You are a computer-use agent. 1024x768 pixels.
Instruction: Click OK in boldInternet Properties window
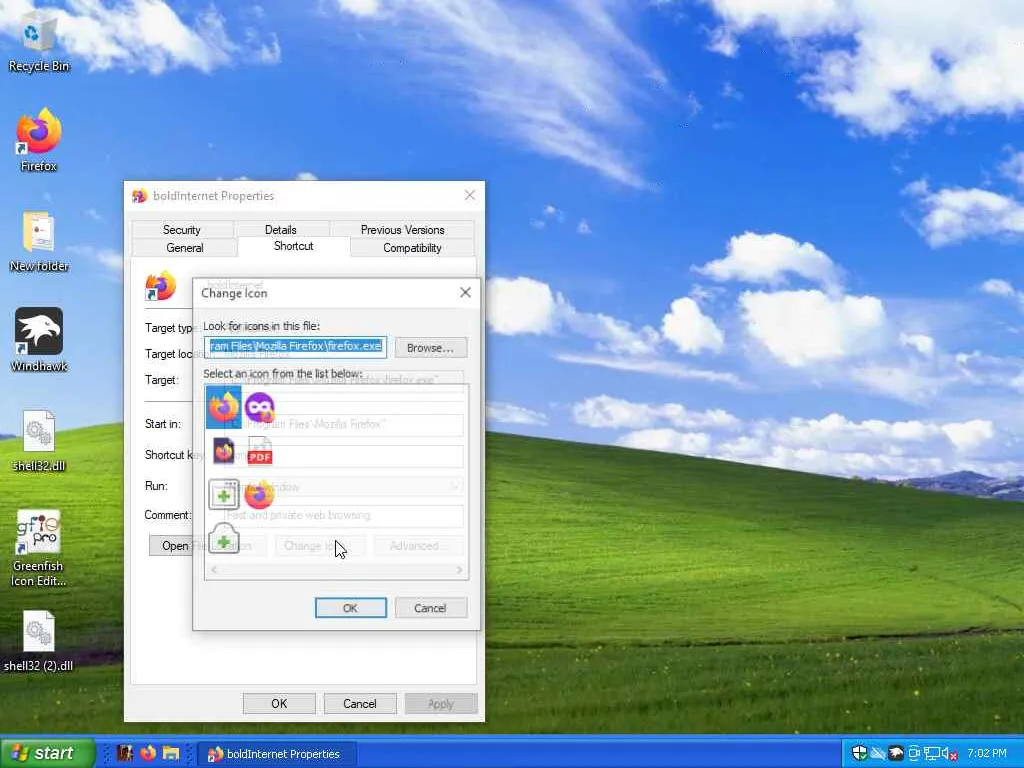(280, 703)
